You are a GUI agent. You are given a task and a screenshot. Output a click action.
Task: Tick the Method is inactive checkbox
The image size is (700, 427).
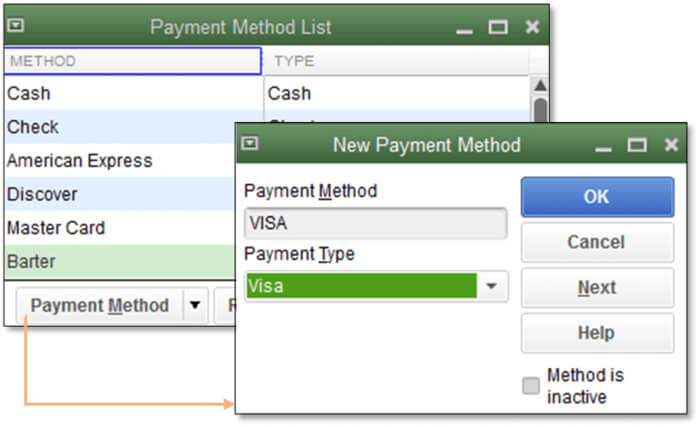[531, 385]
